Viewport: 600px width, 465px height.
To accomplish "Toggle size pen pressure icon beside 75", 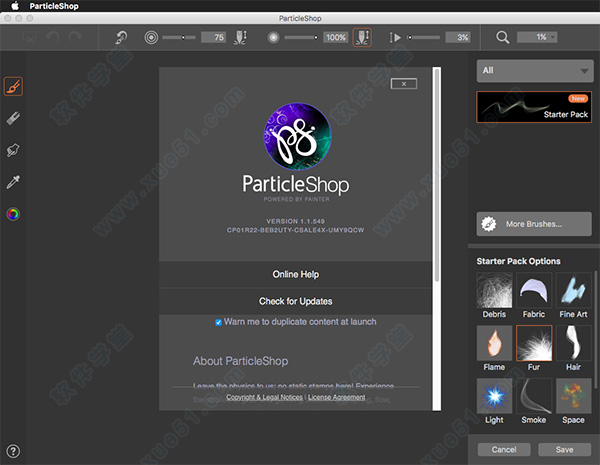I will coord(240,37).
